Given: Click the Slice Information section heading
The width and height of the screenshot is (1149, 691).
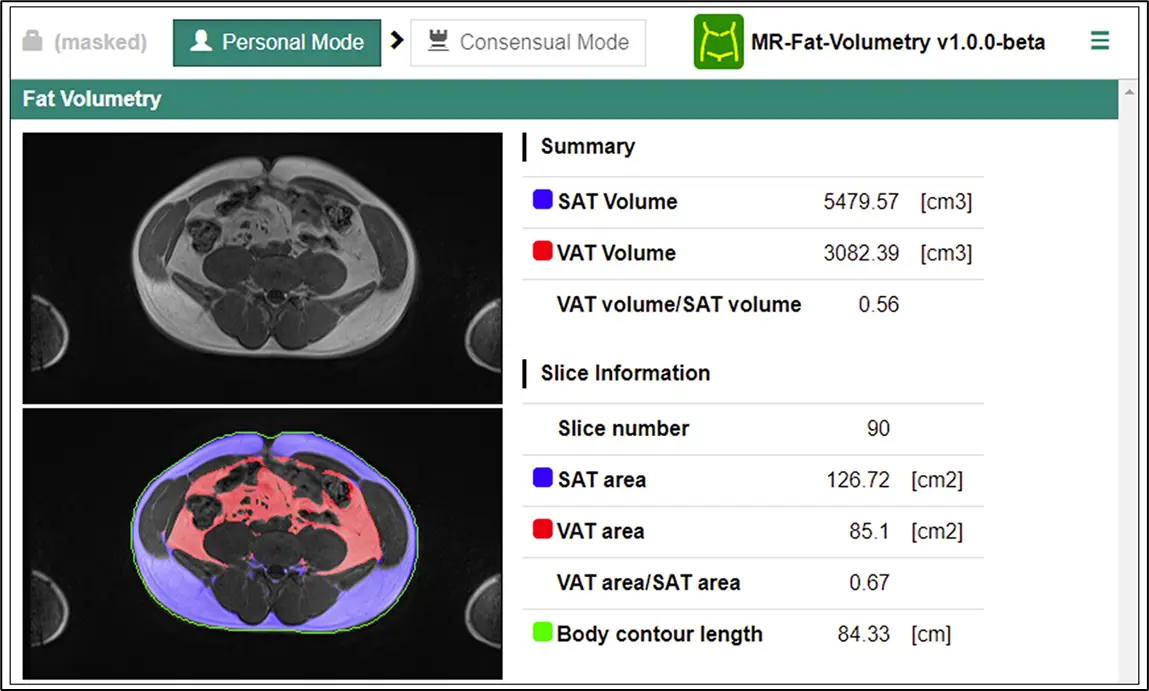Looking at the screenshot, I should tap(625, 373).
